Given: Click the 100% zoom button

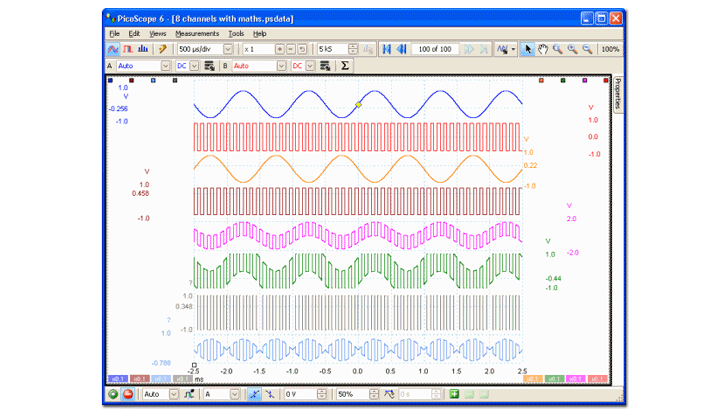Looking at the screenshot, I should point(609,49).
